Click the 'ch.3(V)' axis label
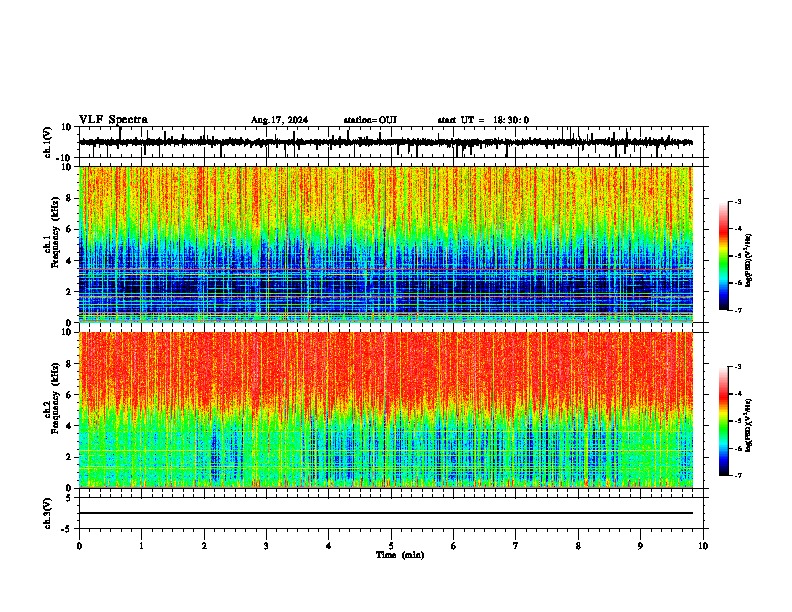The width and height of the screenshot is (792, 612). (48, 513)
